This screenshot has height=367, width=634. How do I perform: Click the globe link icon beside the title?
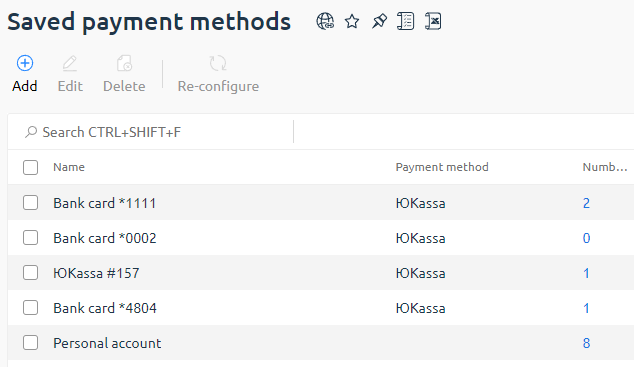click(325, 21)
